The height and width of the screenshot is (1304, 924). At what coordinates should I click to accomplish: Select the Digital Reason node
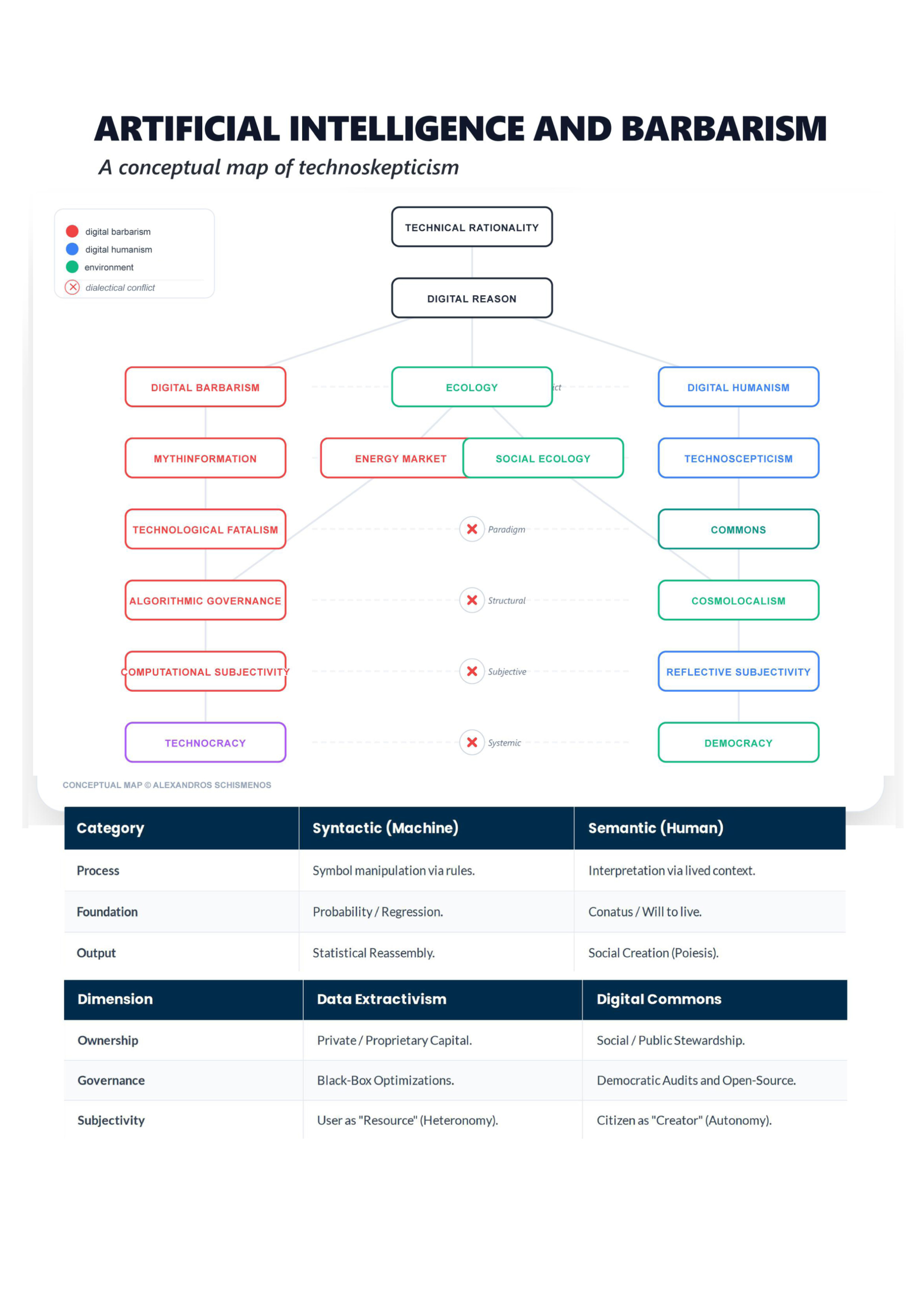(472, 298)
